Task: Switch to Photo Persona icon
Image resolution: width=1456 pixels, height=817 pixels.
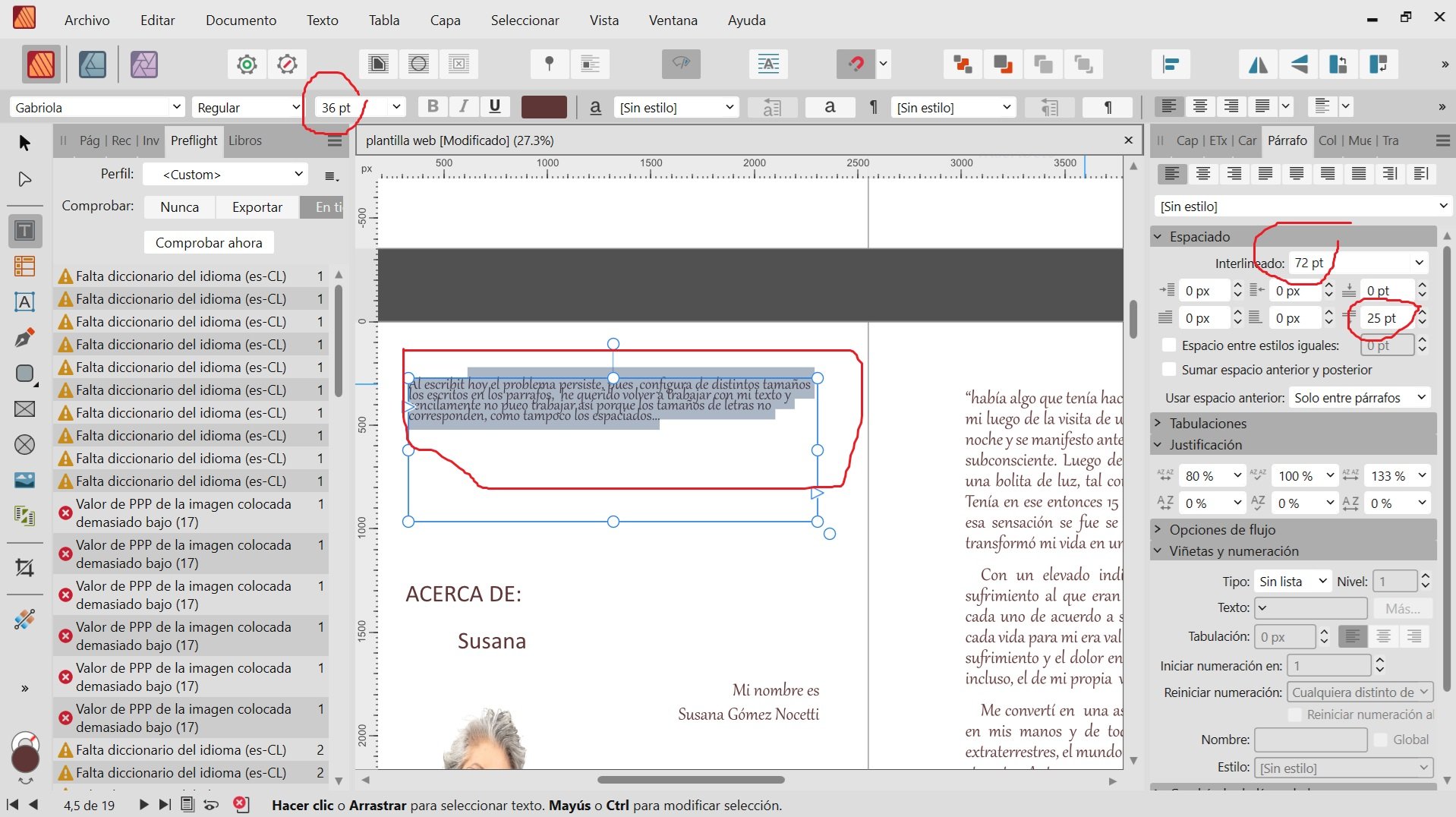Action: [143, 65]
